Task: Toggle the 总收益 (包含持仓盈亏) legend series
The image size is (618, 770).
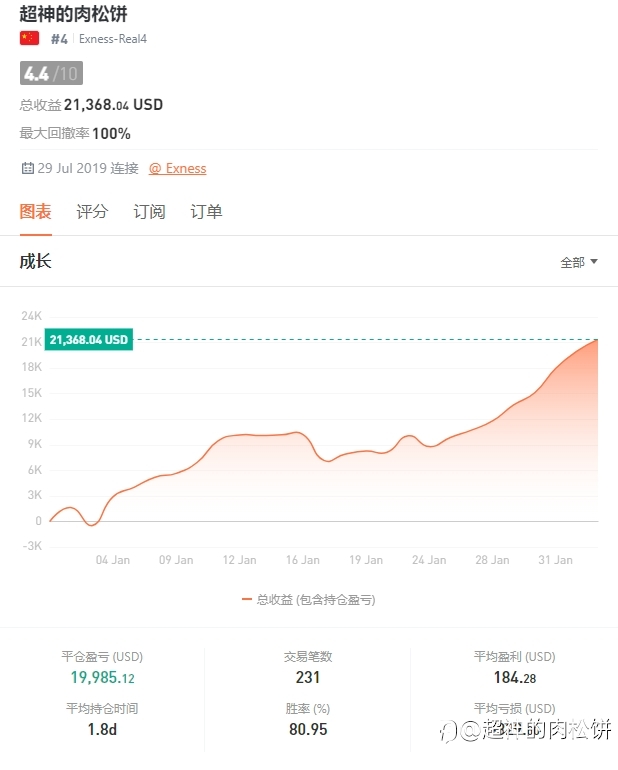Action: point(309,600)
